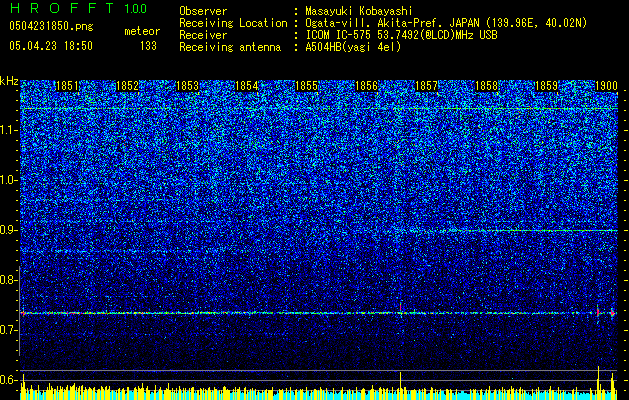
Task: Click the 1852 time marker
Action: tap(127, 86)
